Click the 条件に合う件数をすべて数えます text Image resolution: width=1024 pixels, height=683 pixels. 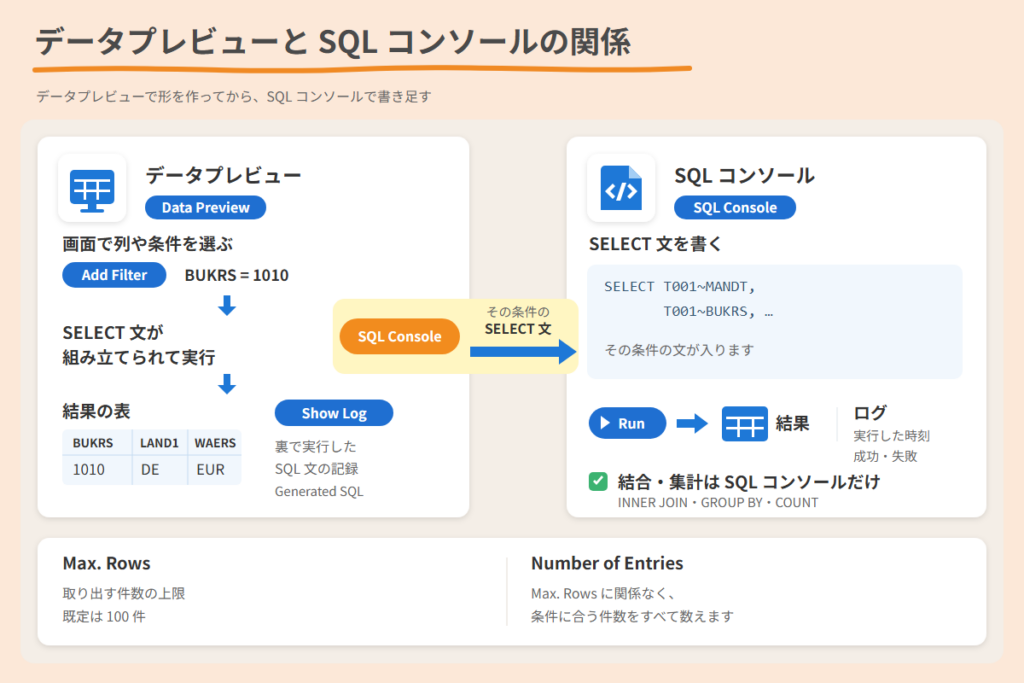click(x=632, y=616)
